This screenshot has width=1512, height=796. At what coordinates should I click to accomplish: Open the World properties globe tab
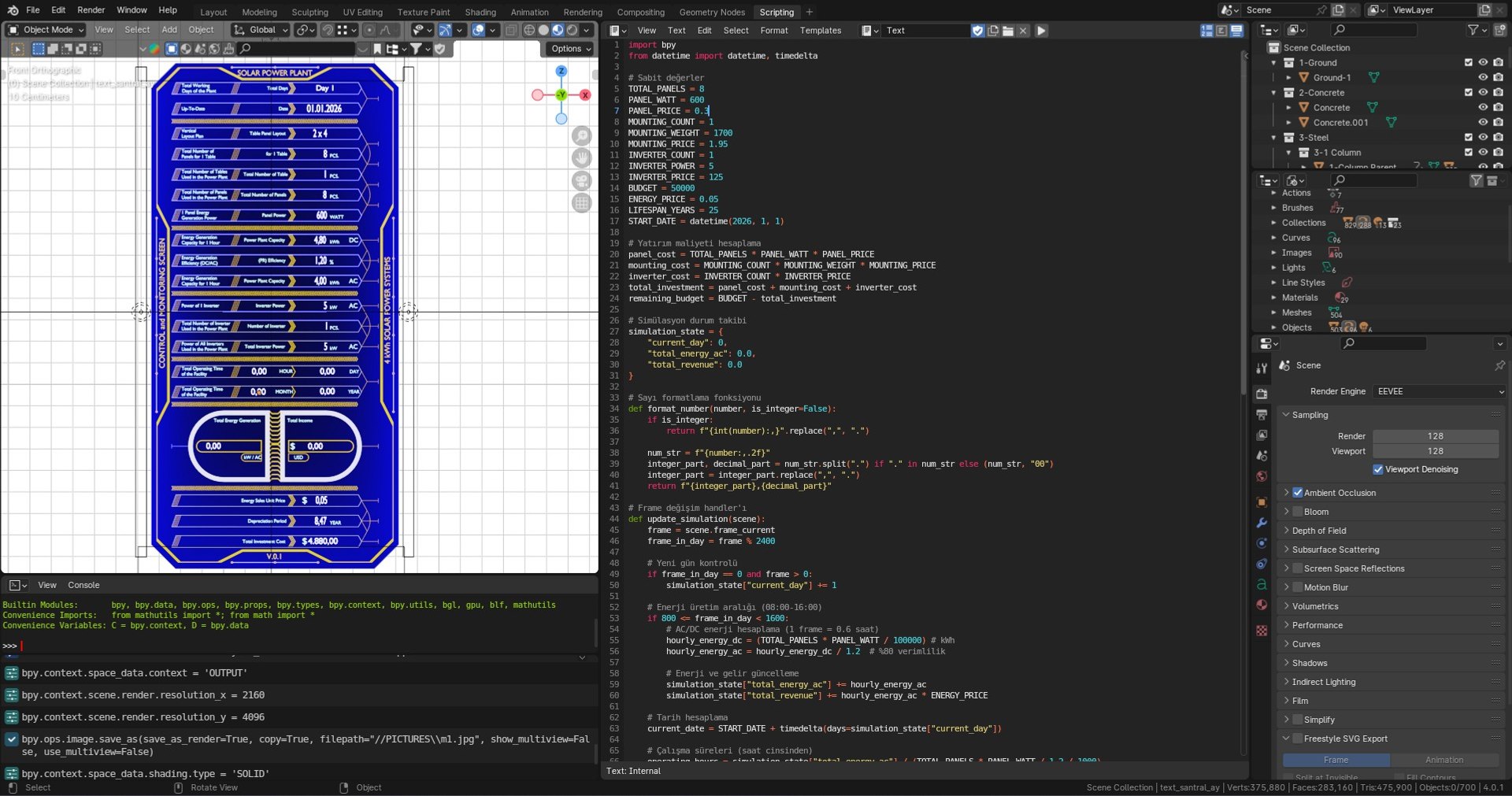click(x=1262, y=476)
